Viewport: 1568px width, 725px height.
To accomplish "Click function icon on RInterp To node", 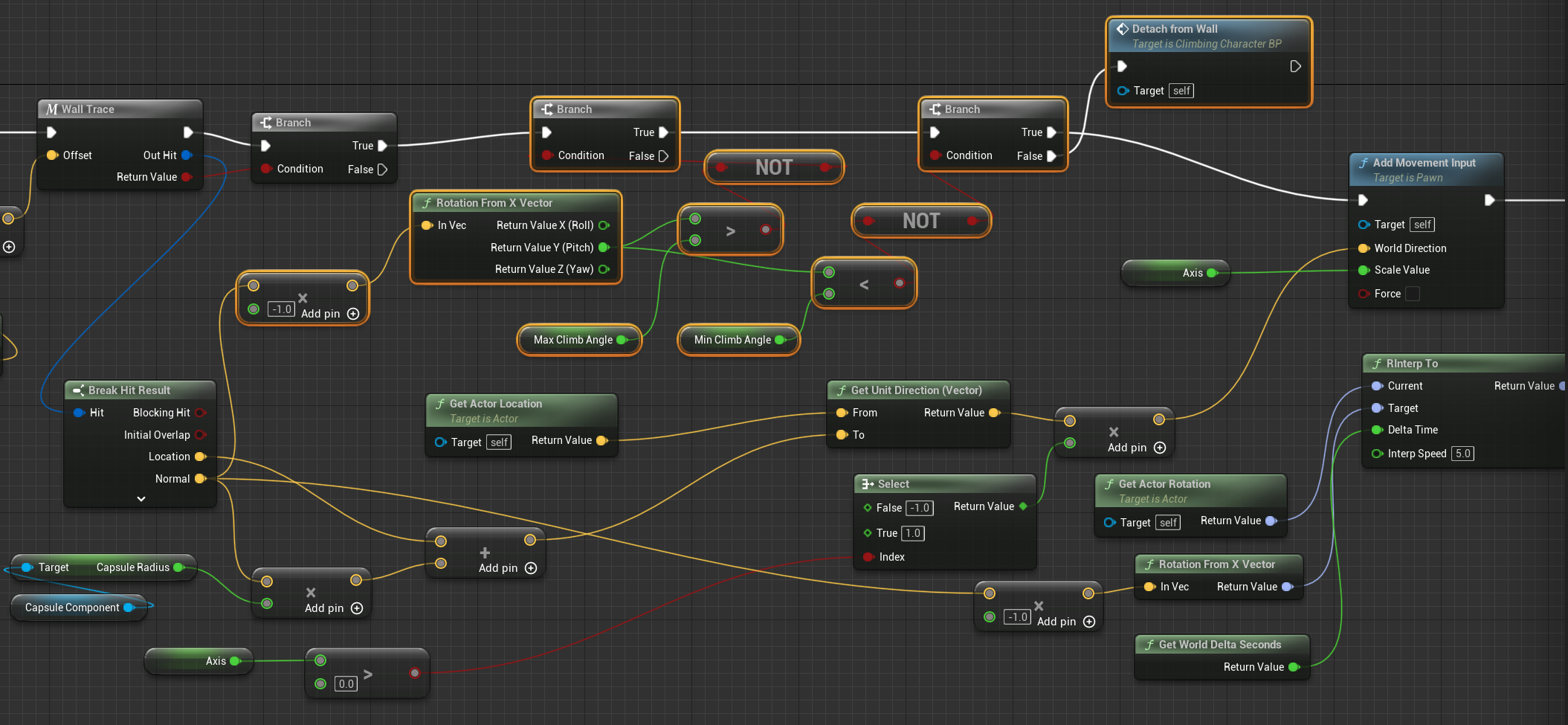I will click(x=1377, y=364).
